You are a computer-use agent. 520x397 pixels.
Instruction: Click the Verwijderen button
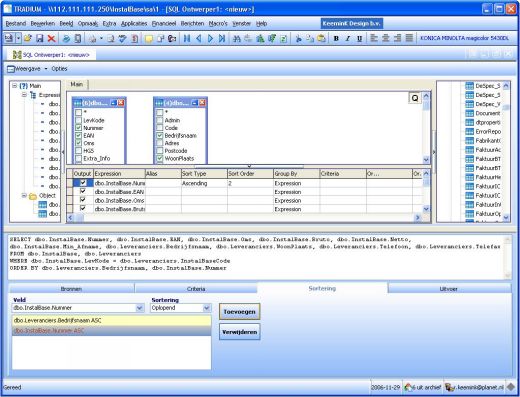(239, 332)
